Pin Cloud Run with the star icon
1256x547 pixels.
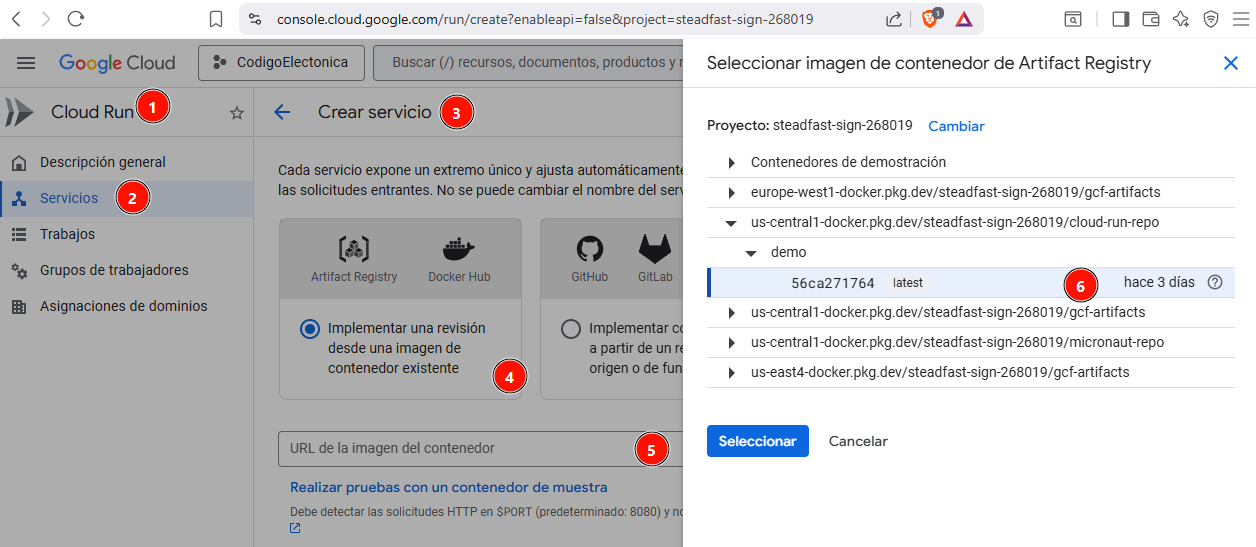pos(237,113)
